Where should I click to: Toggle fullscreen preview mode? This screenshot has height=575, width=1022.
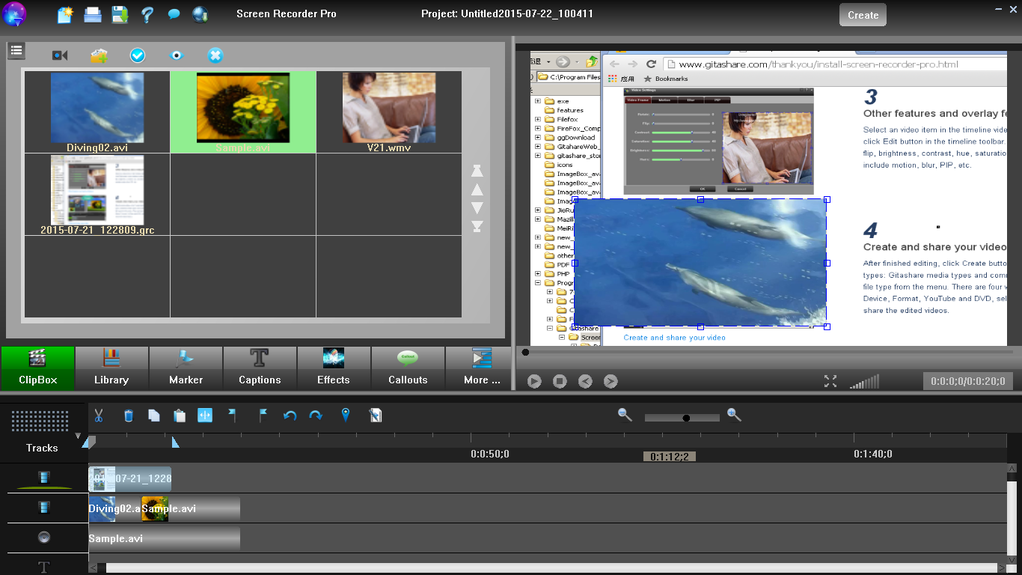tap(830, 381)
